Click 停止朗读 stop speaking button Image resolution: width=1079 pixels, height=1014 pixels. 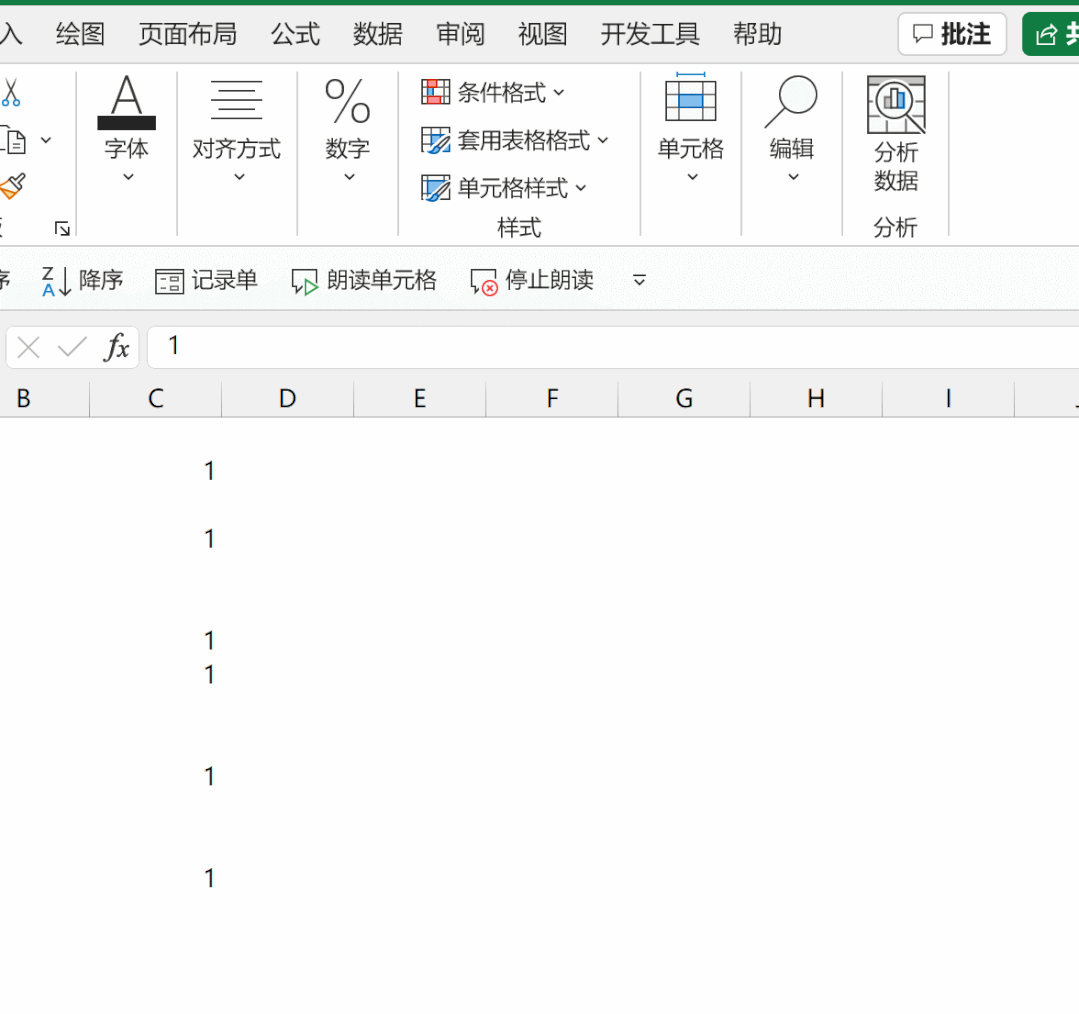point(532,281)
